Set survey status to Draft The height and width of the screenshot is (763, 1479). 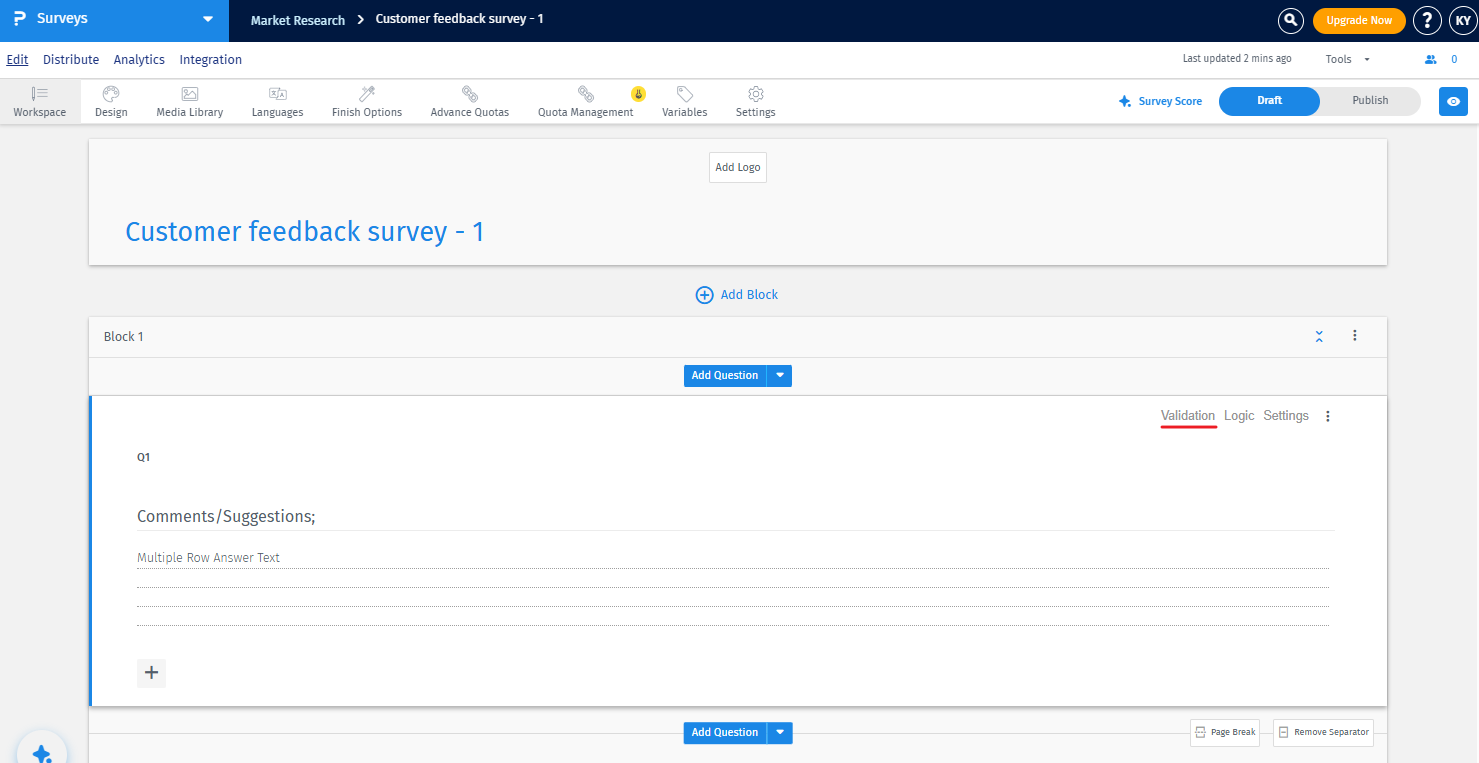[1269, 101]
